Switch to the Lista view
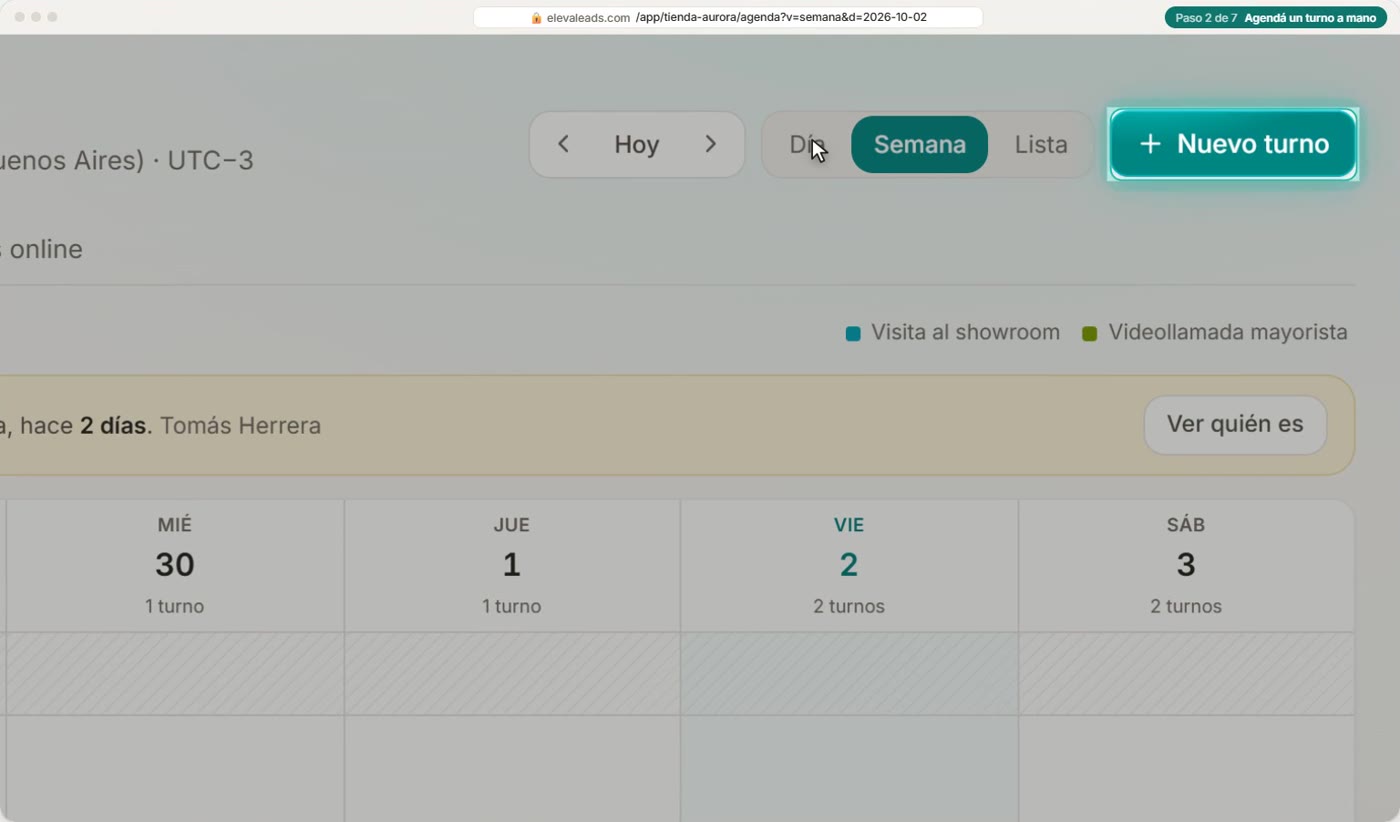 pyautogui.click(x=1041, y=144)
